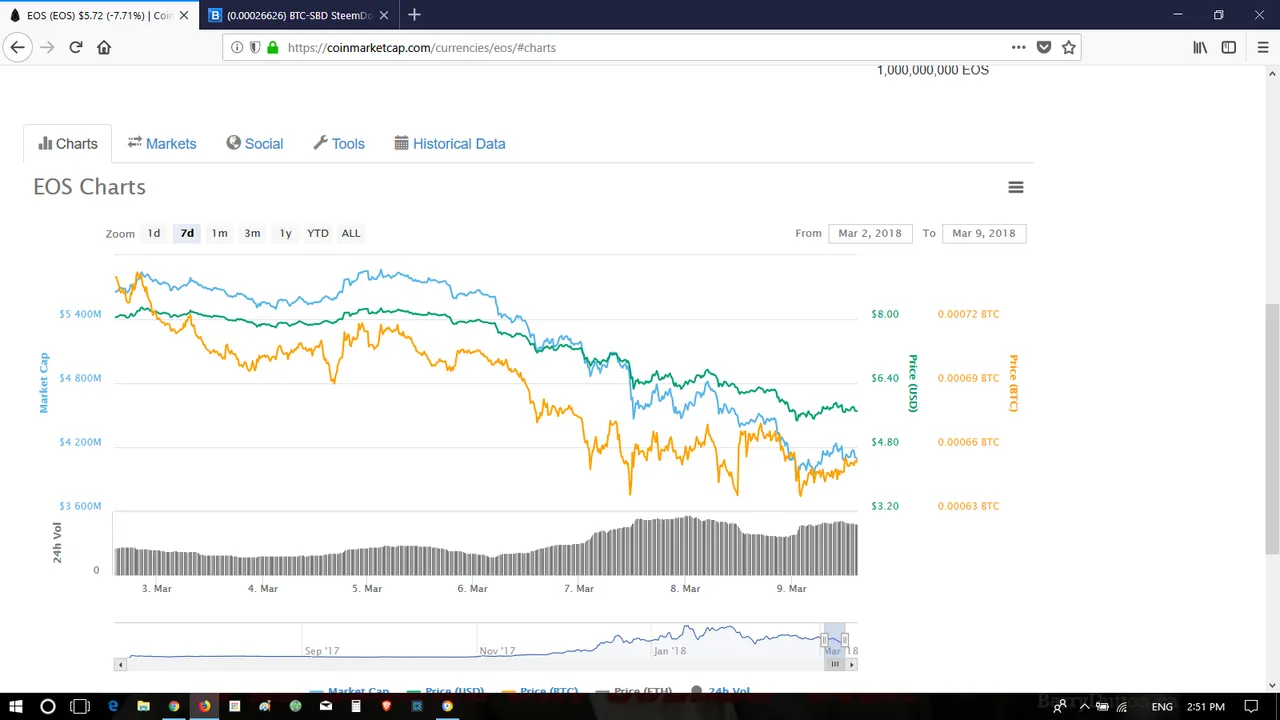
Task: Close the BTC-SBD SteemDollars tab
Action: coord(385,15)
